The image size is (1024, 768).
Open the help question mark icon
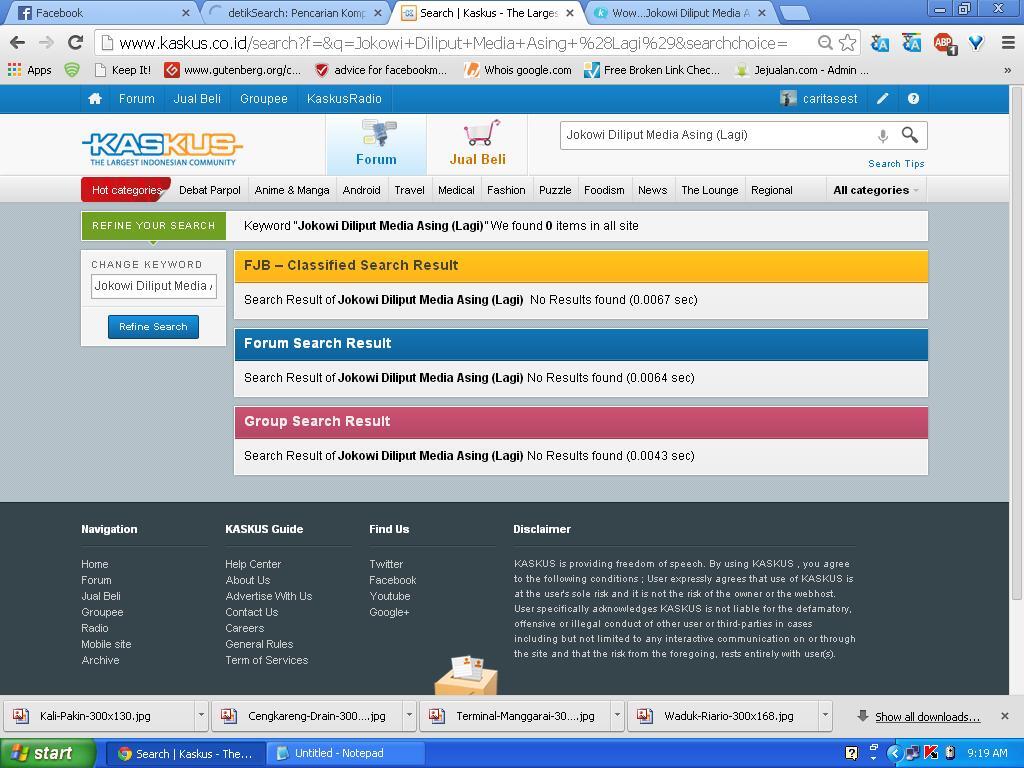coord(913,99)
